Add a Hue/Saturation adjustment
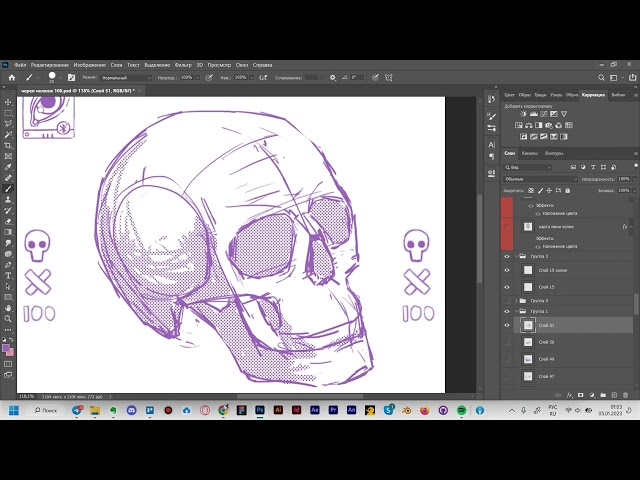This screenshot has height=480, width=640. [x=519, y=125]
